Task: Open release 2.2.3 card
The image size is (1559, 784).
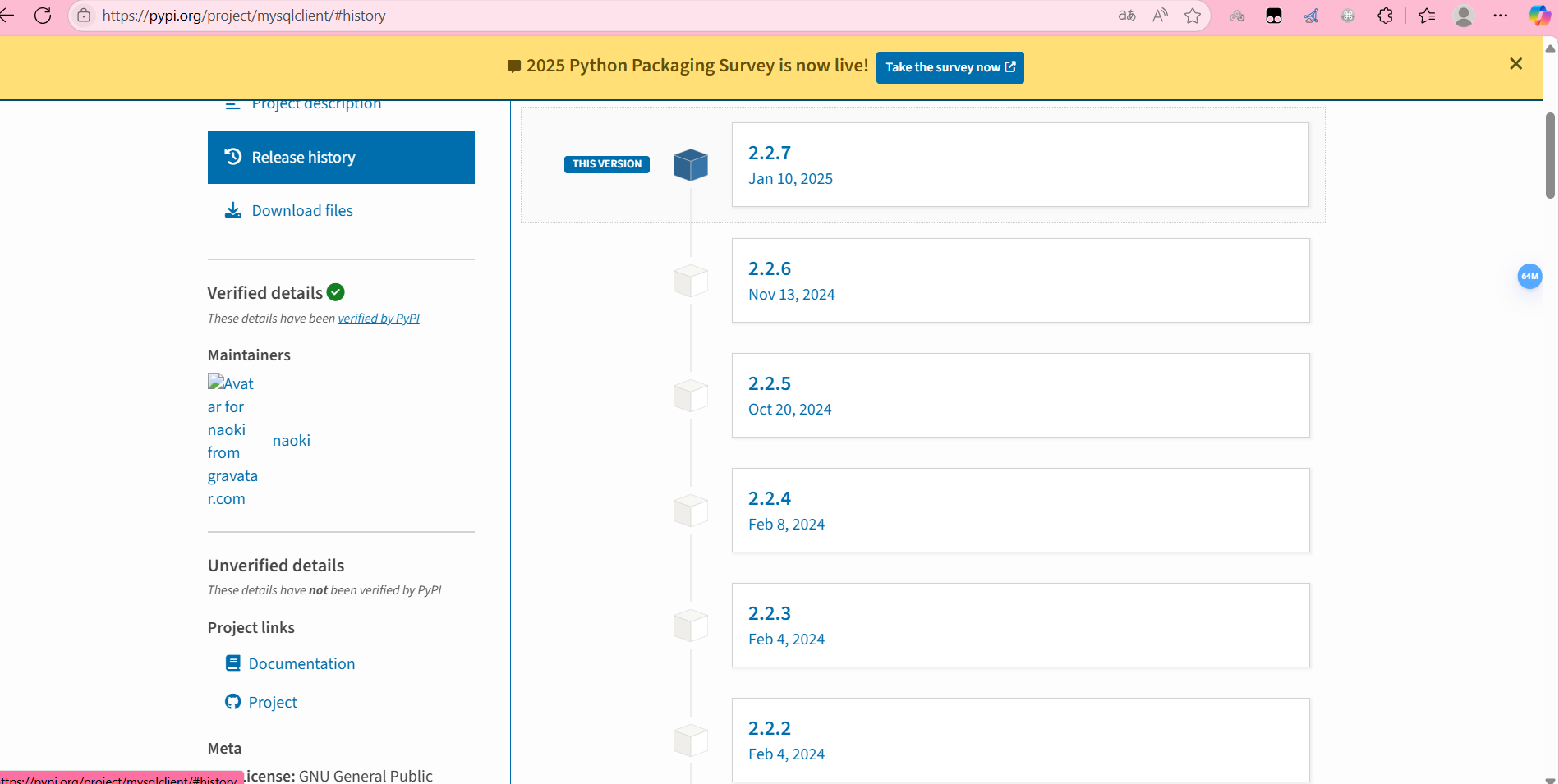Action: point(1020,625)
